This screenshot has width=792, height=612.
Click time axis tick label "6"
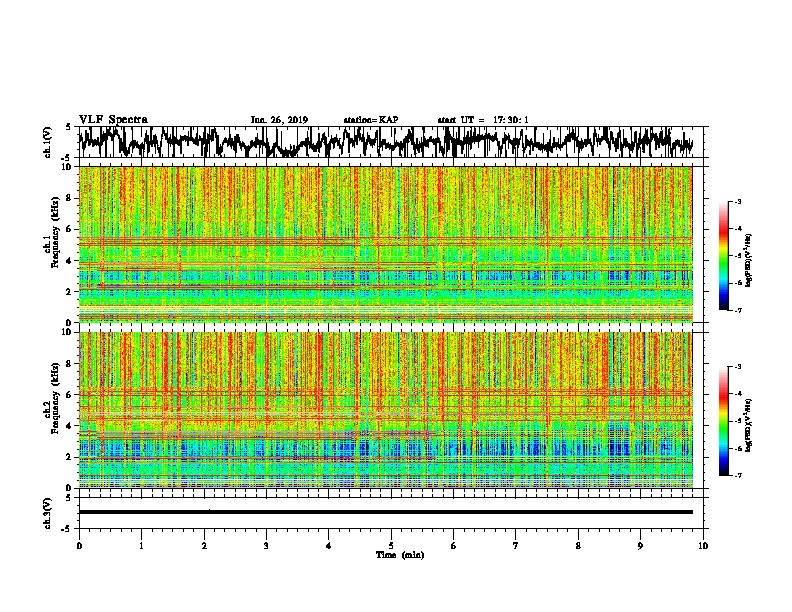pos(454,546)
